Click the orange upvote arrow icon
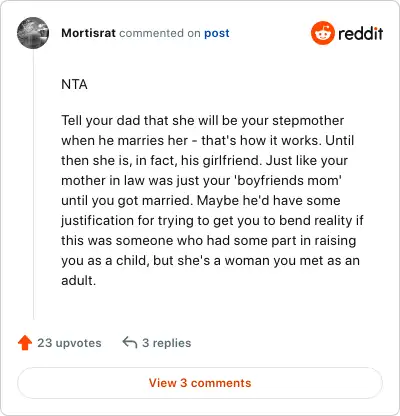The image size is (400, 416). coord(25,343)
